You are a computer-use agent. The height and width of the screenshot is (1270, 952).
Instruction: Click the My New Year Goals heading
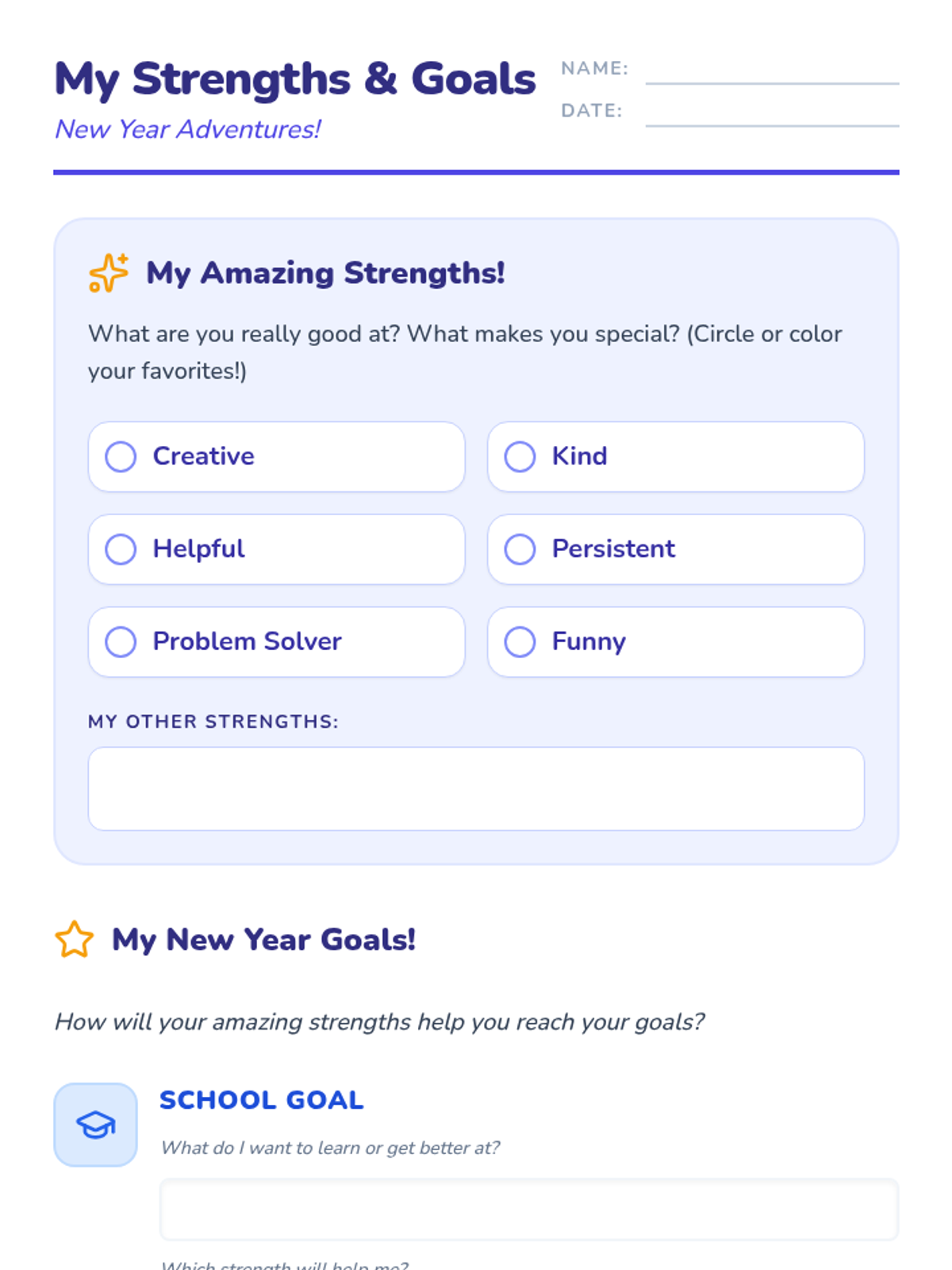point(263,940)
